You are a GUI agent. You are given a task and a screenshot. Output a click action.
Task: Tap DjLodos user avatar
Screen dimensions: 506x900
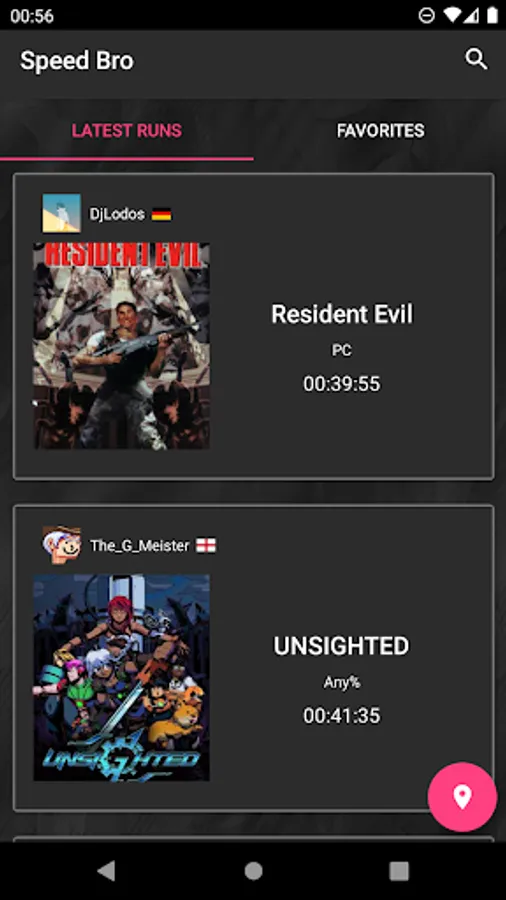[x=61, y=214]
